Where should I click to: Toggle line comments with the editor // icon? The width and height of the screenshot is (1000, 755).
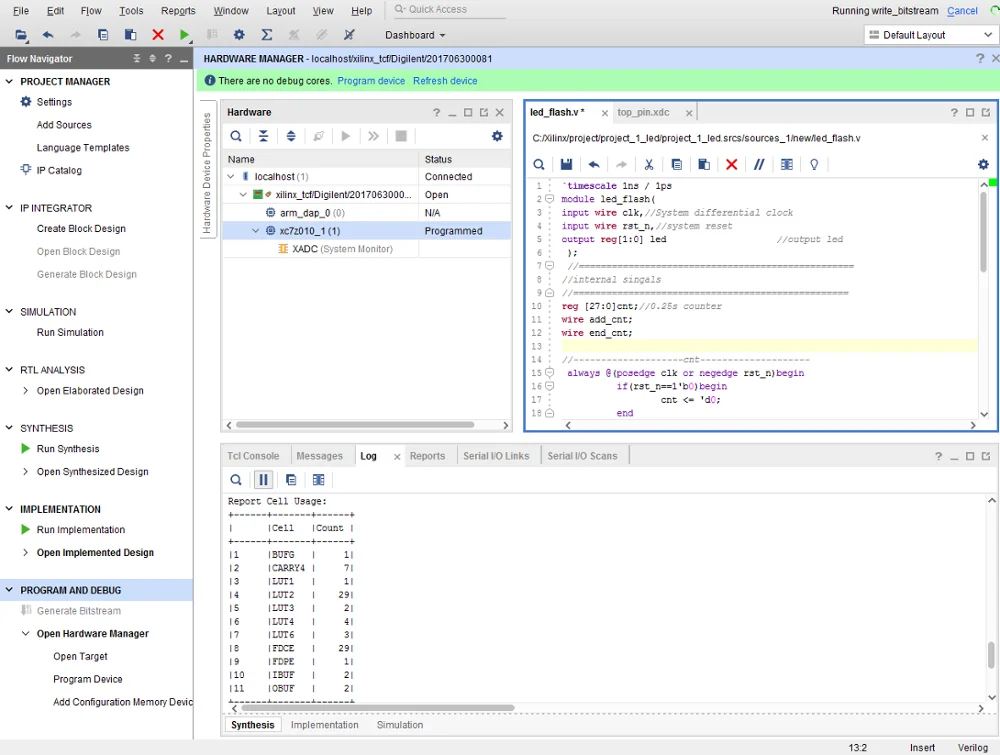tap(759, 165)
